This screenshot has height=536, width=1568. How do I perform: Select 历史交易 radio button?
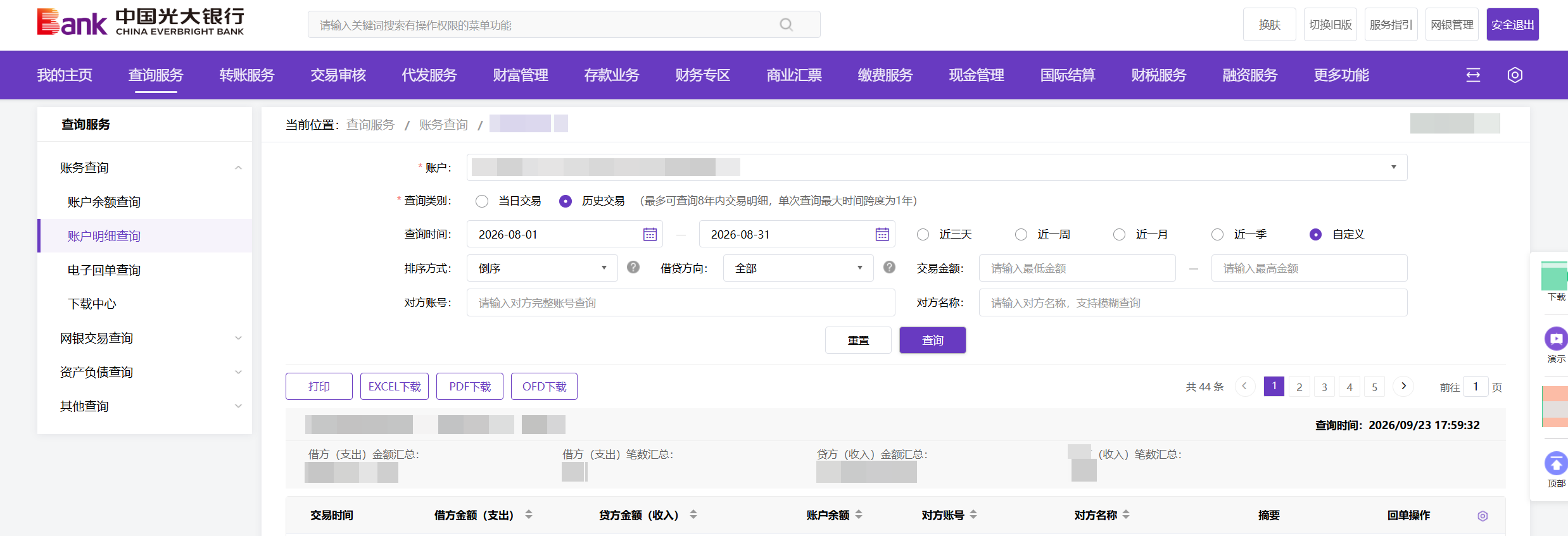tap(566, 201)
